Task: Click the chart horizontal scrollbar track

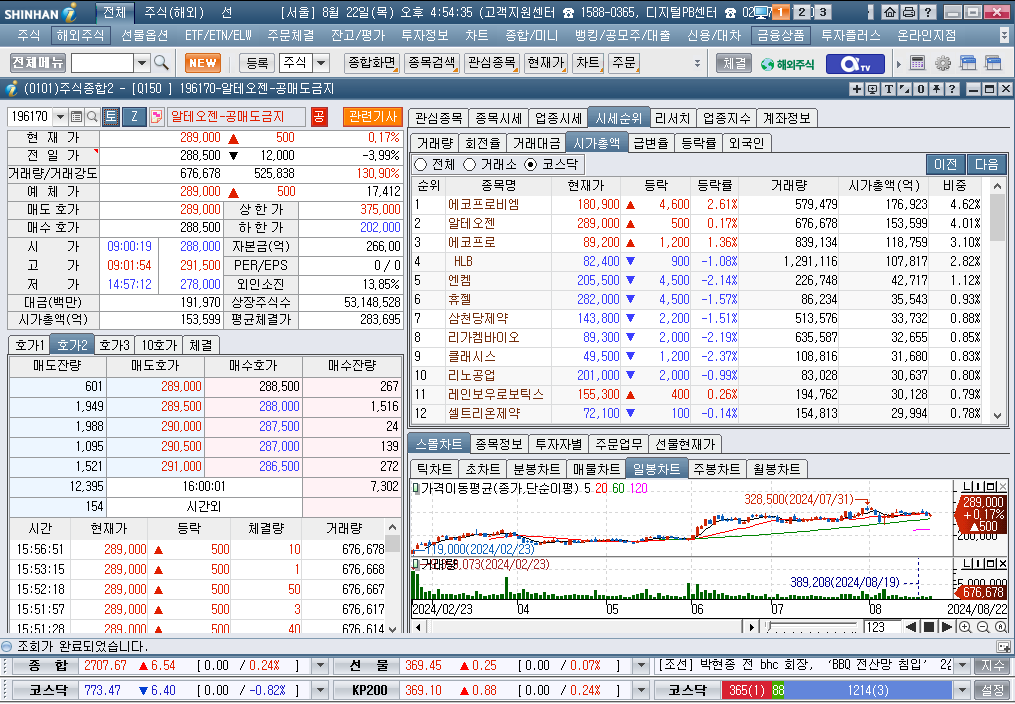Action: [585, 626]
